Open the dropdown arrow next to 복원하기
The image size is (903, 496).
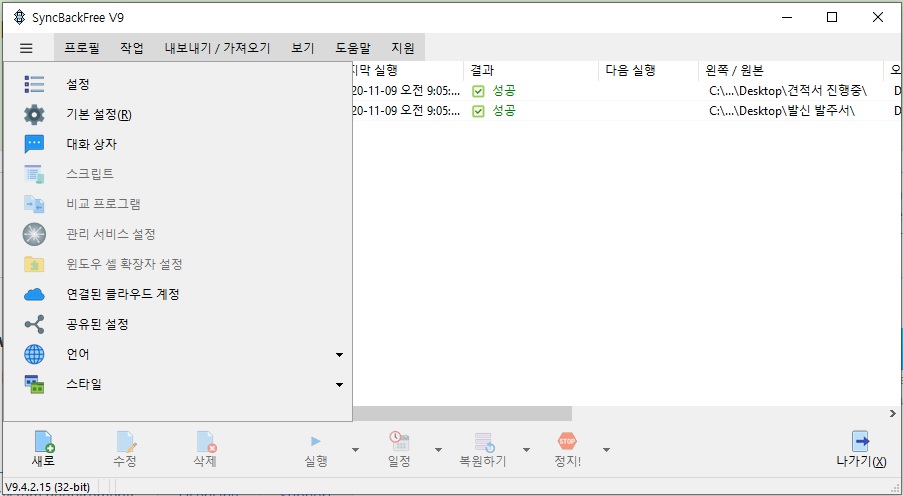coord(526,450)
